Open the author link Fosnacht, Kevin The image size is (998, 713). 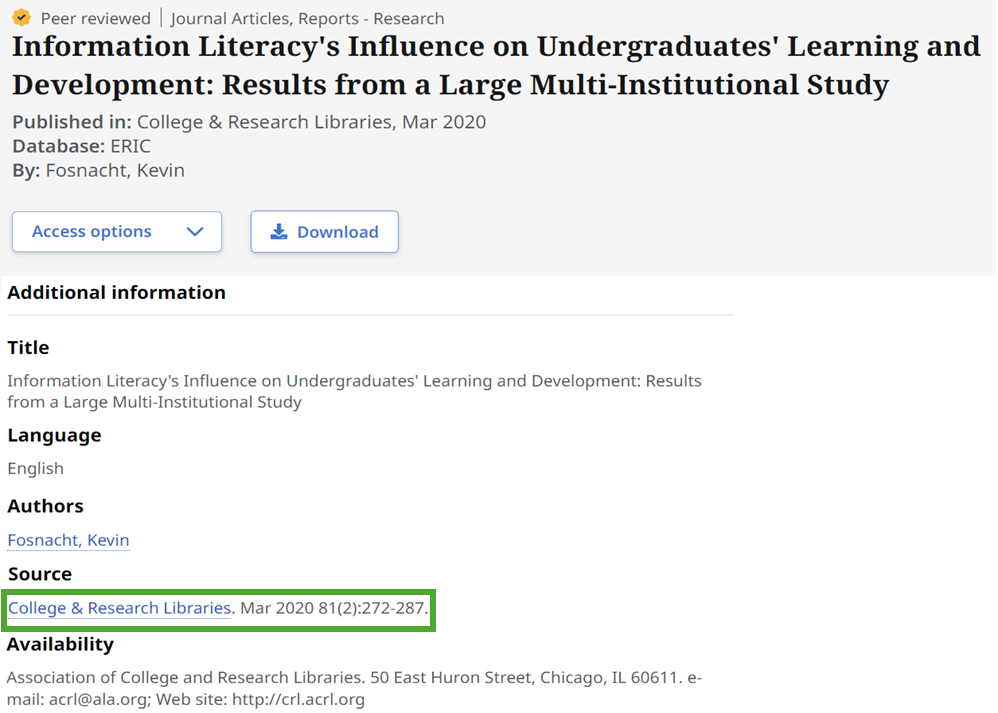coord(67,541)
